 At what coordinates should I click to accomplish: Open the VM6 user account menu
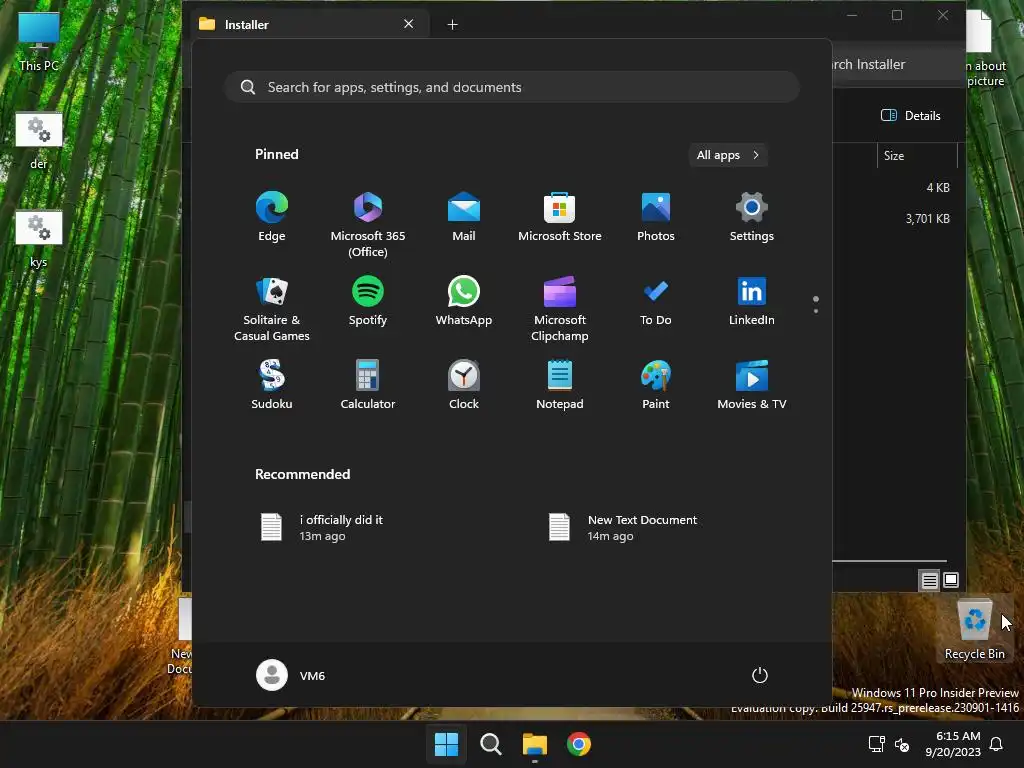[x=291, y=675]
